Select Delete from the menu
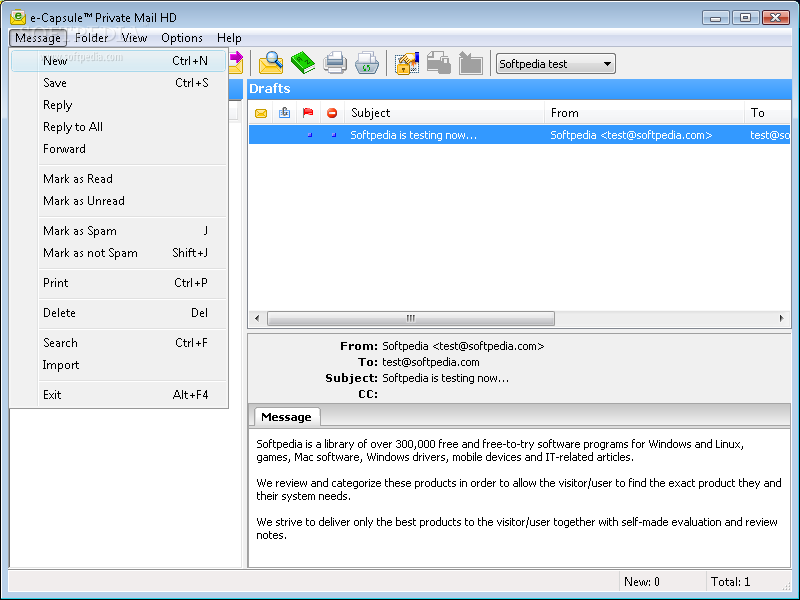Image resolution: width=800 pixels, height=600 pixels. [x=118, y=313]
